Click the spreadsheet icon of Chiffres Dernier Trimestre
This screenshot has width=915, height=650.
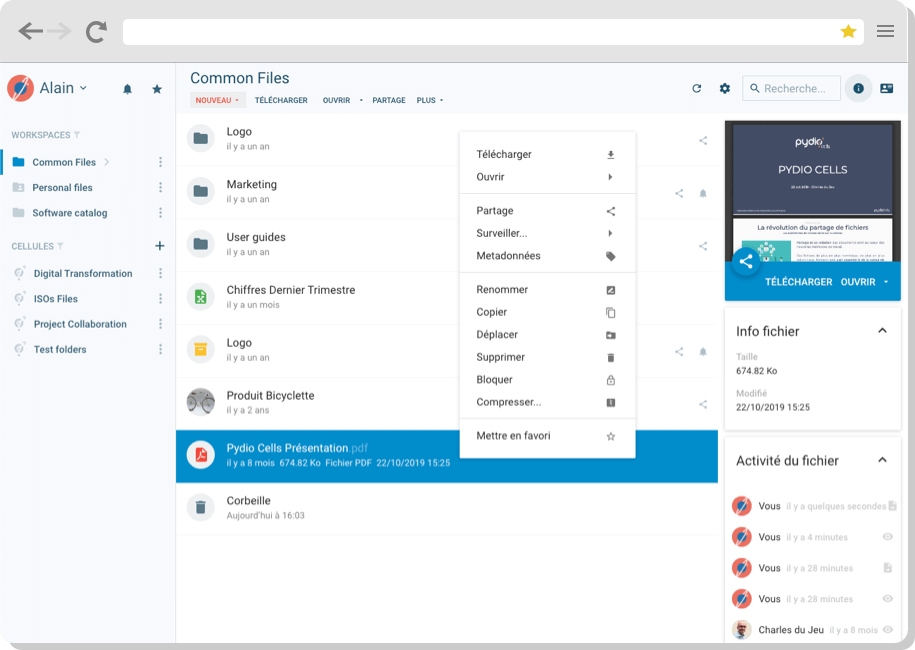pos(201,296)
